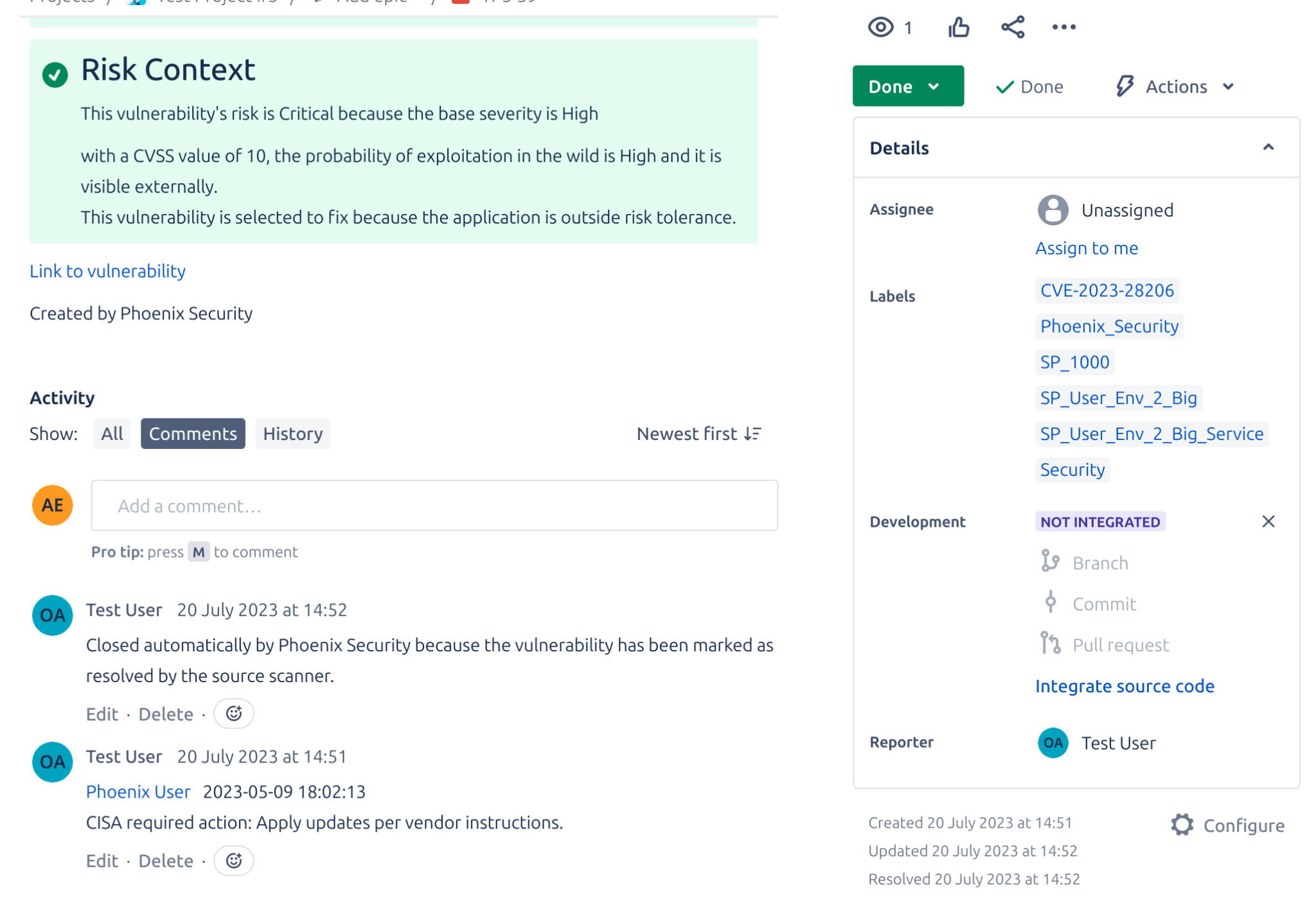1316x903 pixels.
Task: Click the more actions ellipsis icon
Action: [x=1063, y=27]
